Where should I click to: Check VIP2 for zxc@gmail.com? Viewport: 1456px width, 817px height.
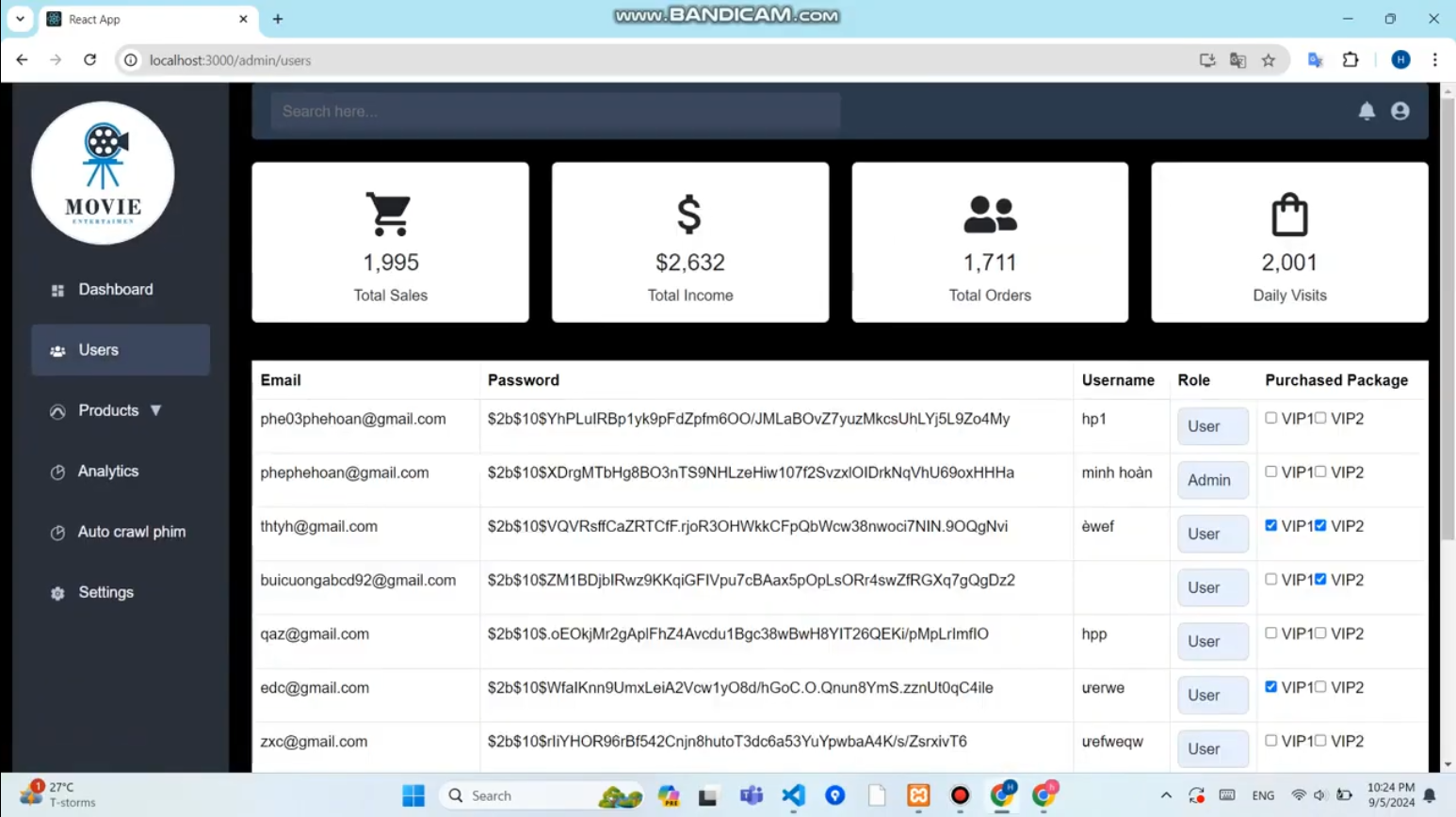tap(1320, 741)
